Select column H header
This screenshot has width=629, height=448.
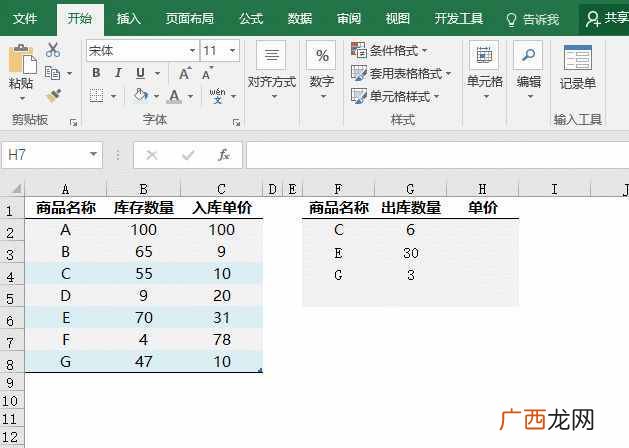[482, 189]
